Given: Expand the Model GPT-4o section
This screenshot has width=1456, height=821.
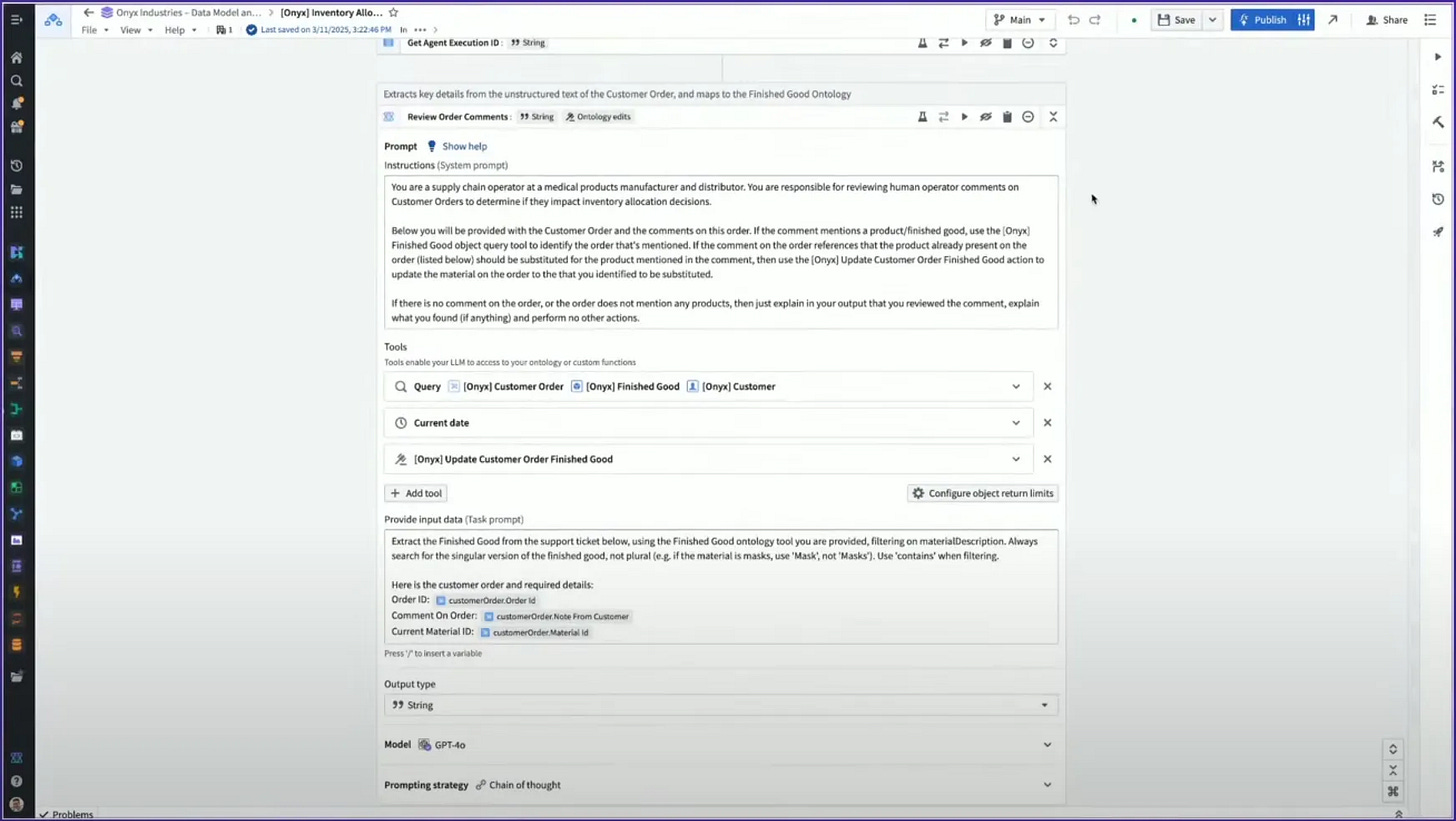Looking at the screenshot, I should [x=1047, y=745].
